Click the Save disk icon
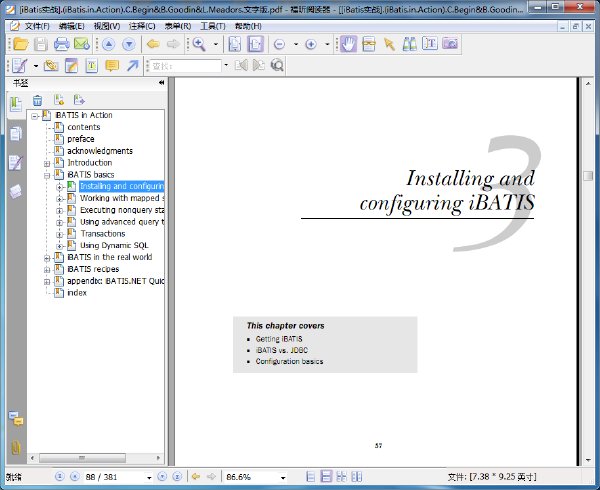This screenshot has width=600, height=490. point(41,44)
